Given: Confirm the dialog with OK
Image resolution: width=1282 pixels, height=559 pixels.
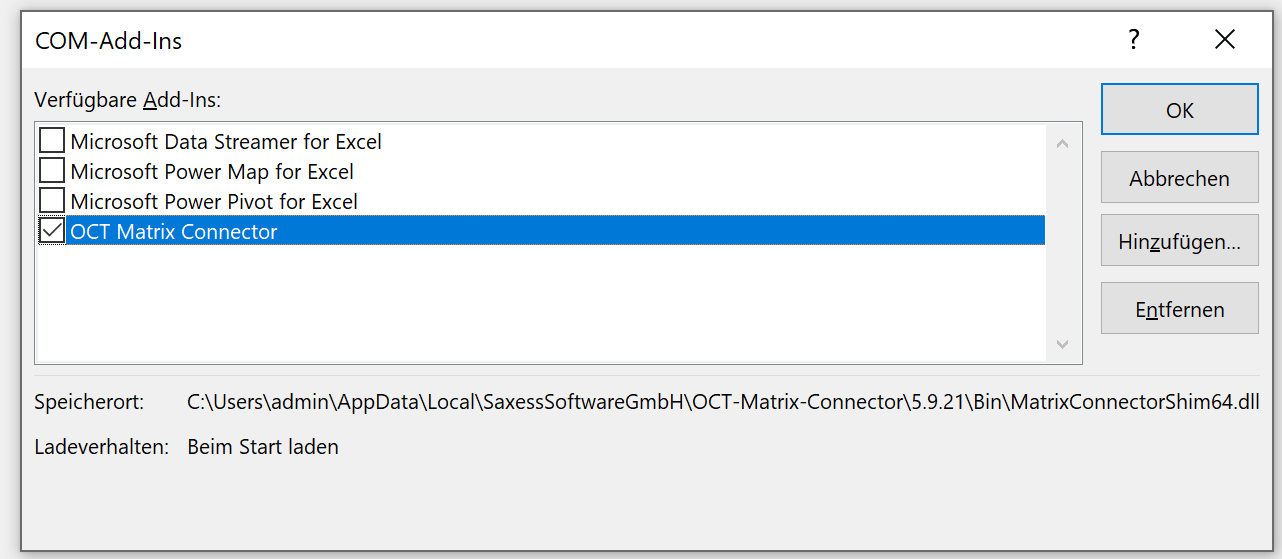Looking at the screenshot, I should (x=1179, y=109).
